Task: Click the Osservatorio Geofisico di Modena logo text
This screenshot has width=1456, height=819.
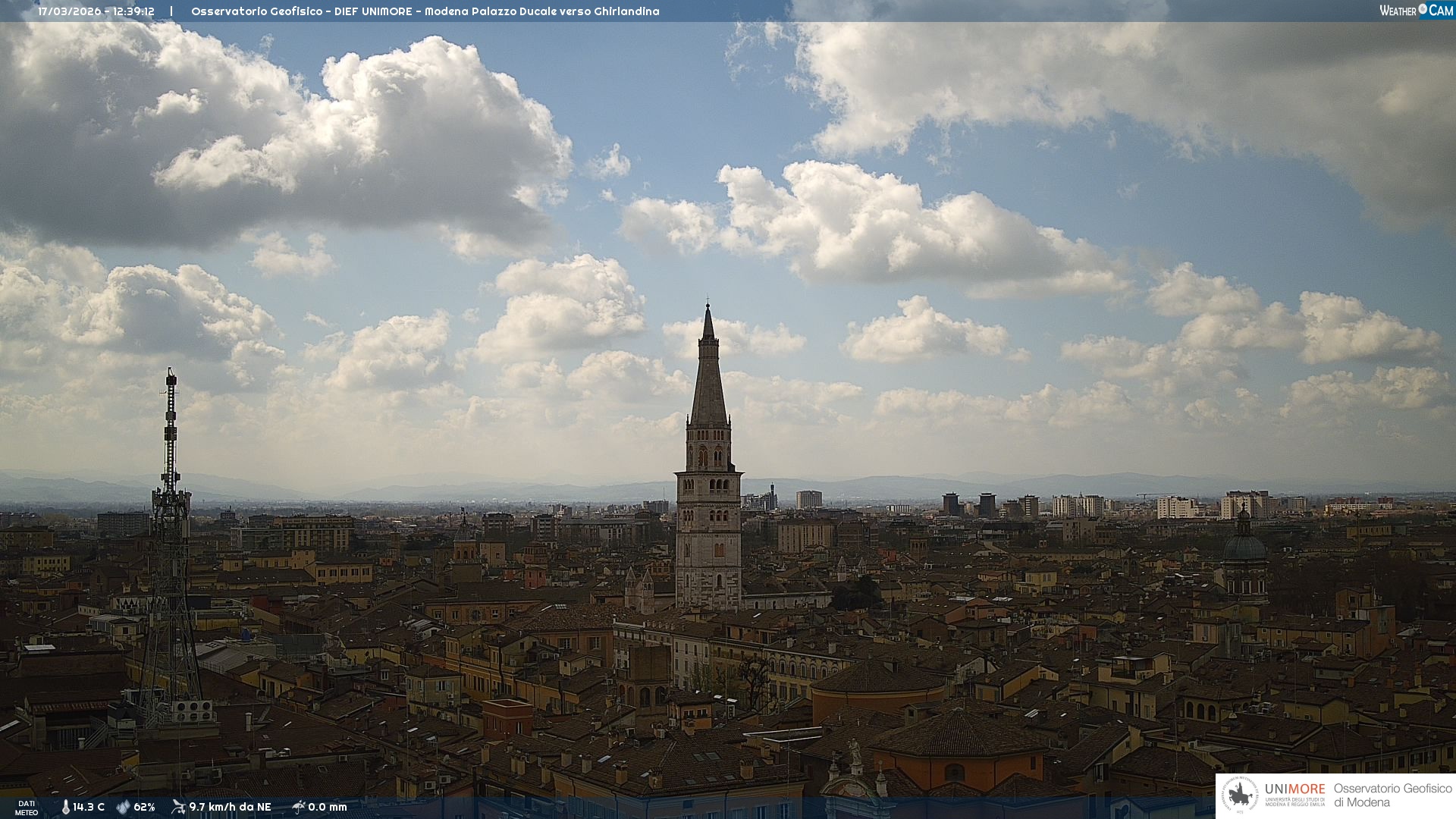Action: click(x=1392, y=795)
